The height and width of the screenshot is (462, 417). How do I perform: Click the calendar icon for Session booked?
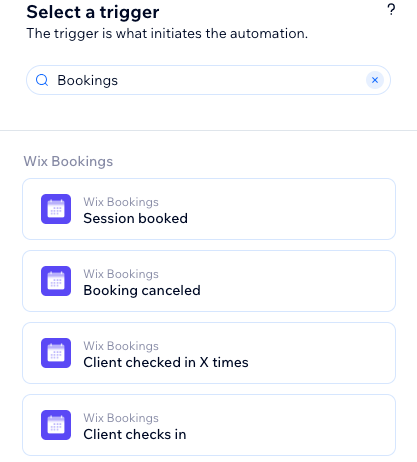(x=56, y=209)
